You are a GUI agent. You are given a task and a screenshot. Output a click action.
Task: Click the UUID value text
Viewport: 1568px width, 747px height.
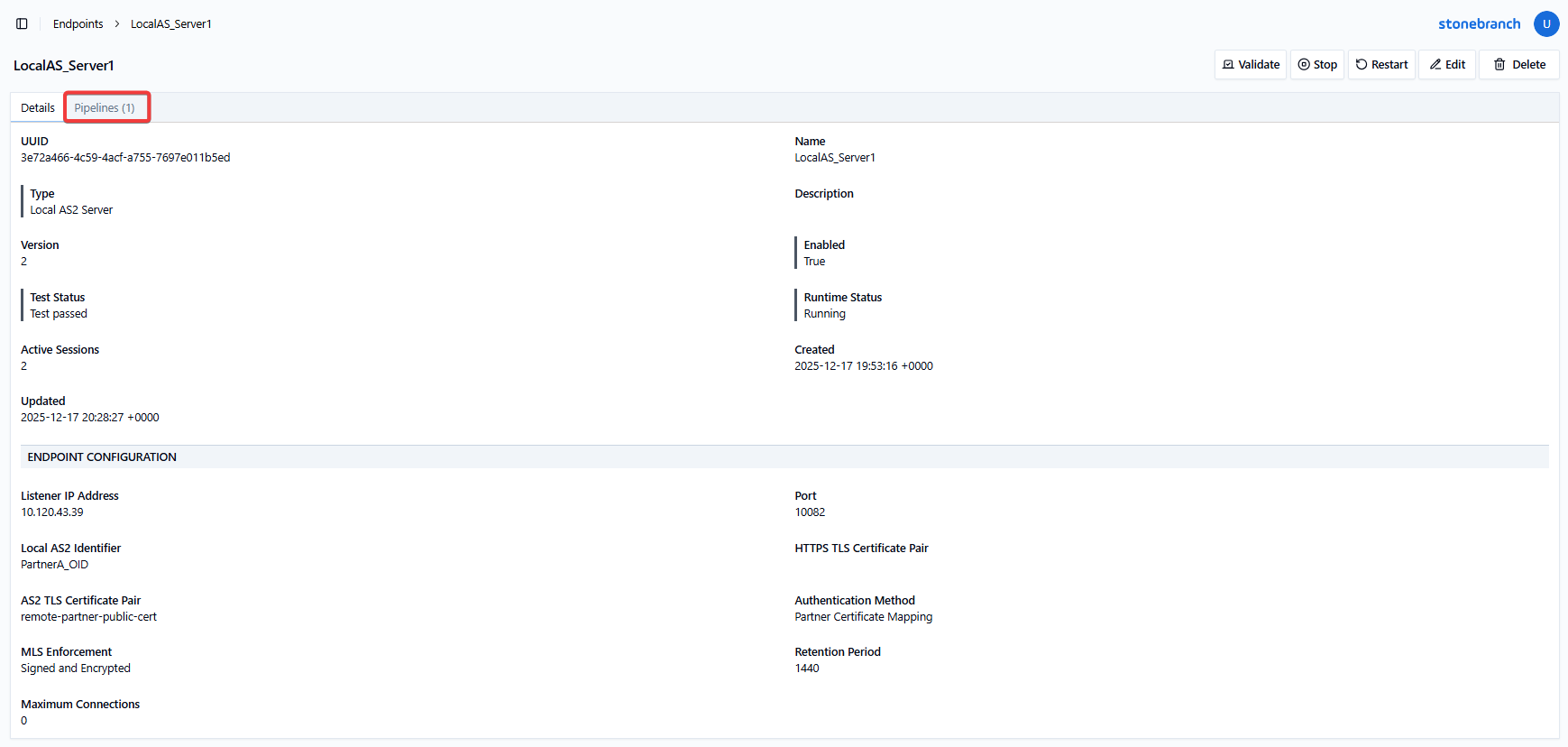(x=125, y=158)
